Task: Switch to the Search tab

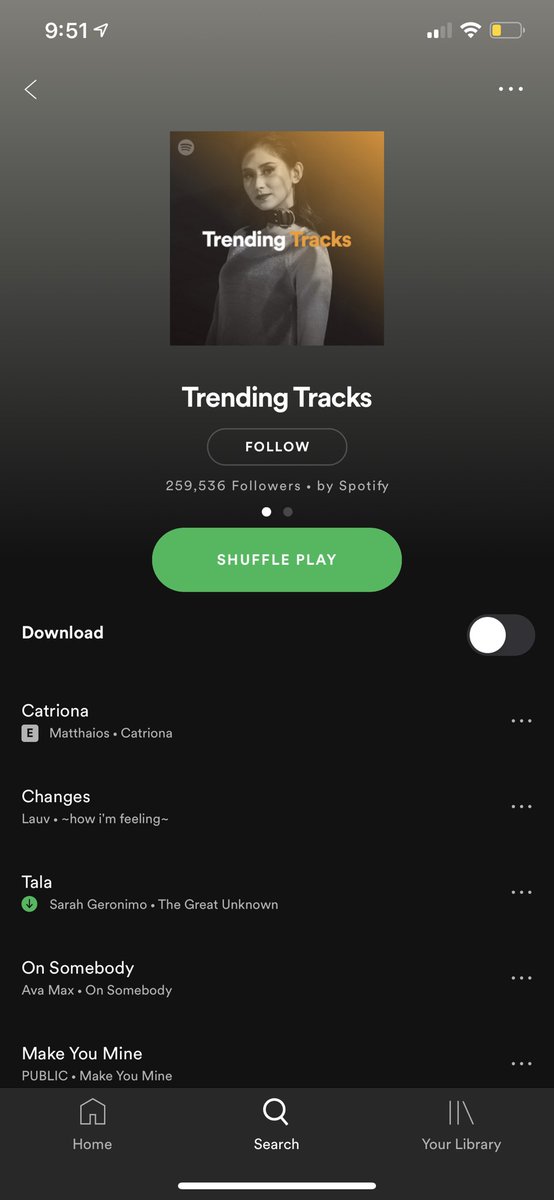Action: [x=276, y=1125]
